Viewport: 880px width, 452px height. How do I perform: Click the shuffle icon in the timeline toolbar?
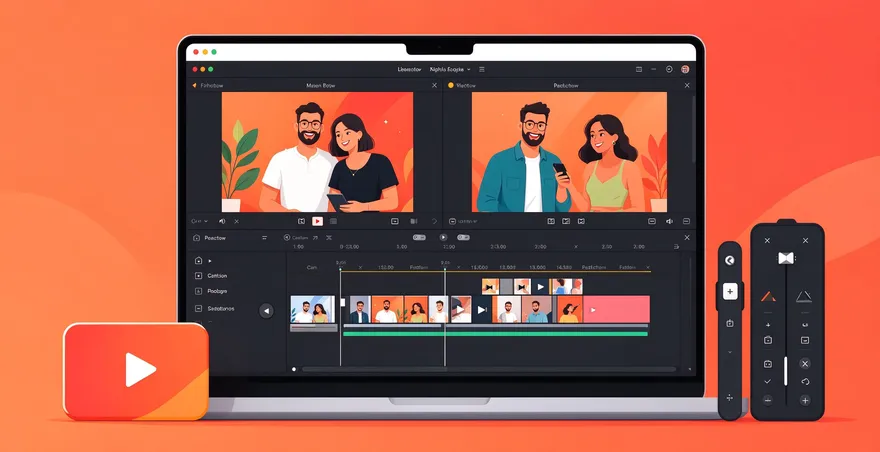329,238
